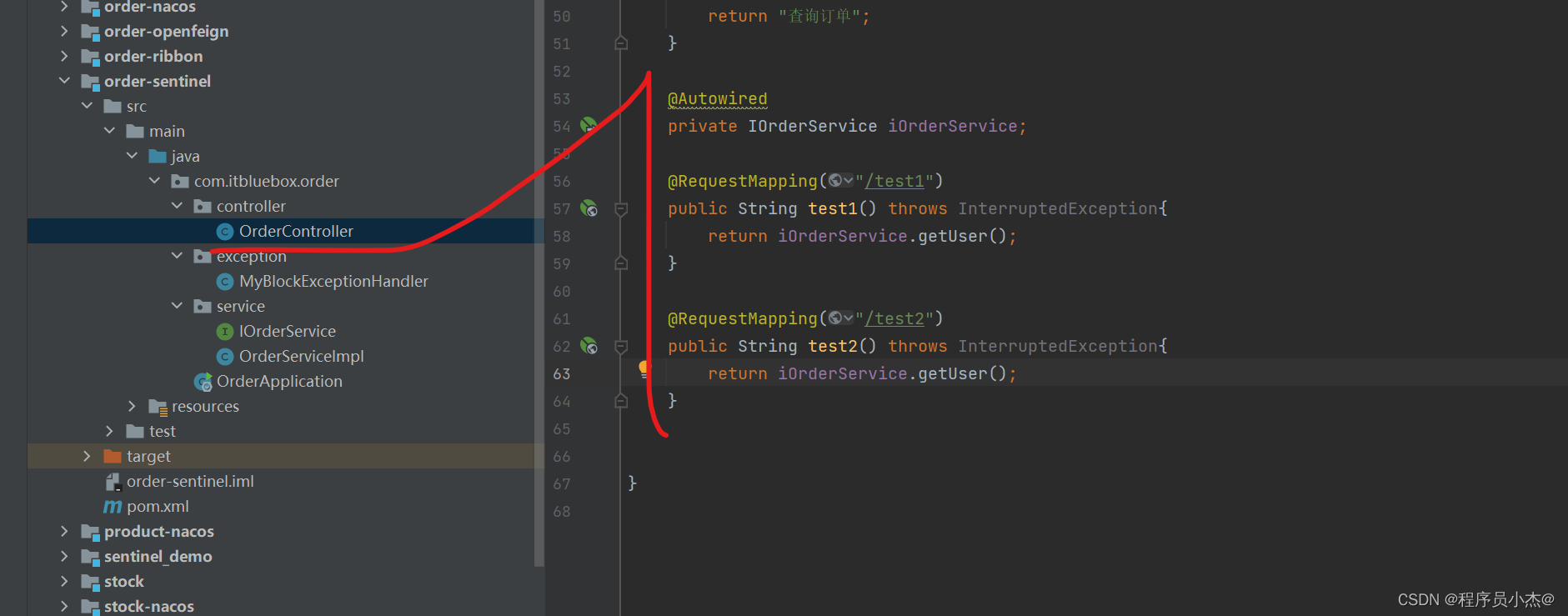Collapse the controller package
Screen dimensions: 1568x616
click(x=177, y=206)
